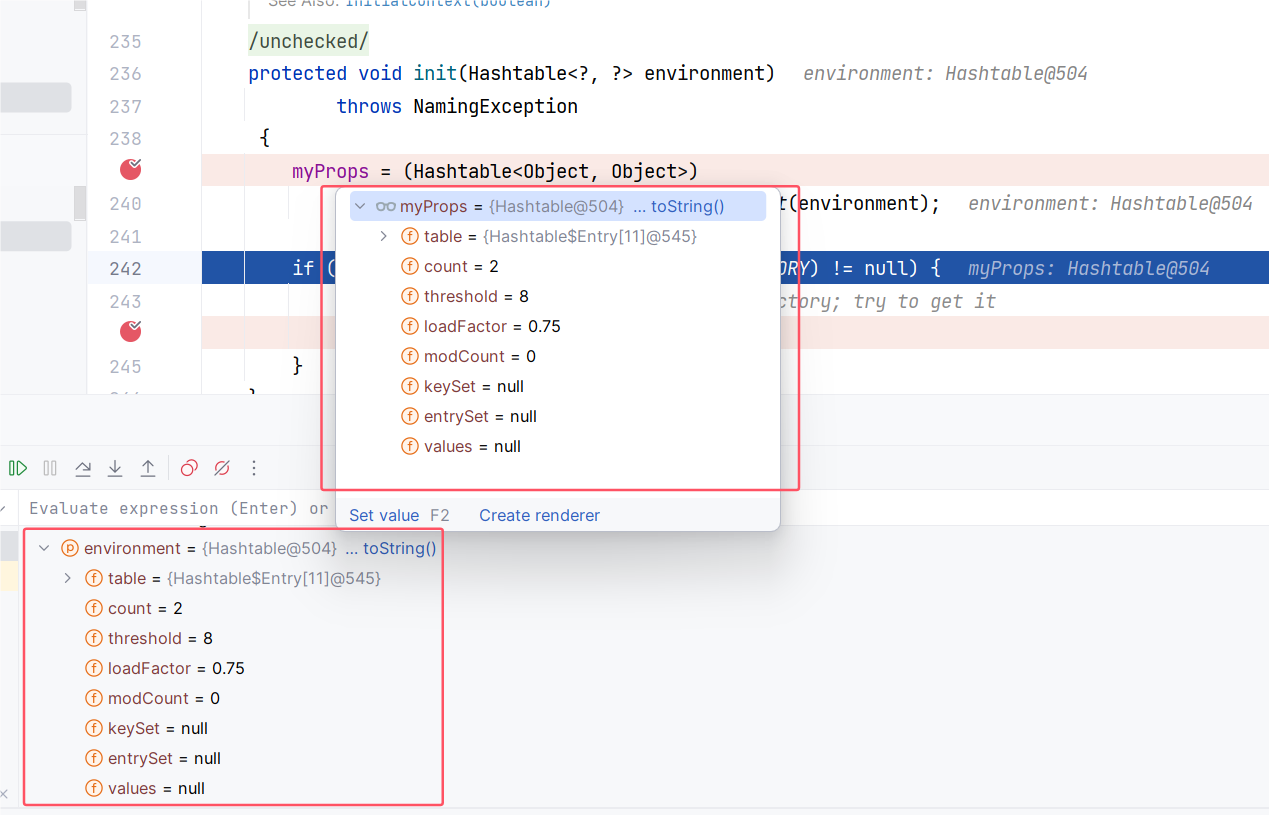Click the glasses icon beside myProps
The image size is (1269, 815).
386,207
